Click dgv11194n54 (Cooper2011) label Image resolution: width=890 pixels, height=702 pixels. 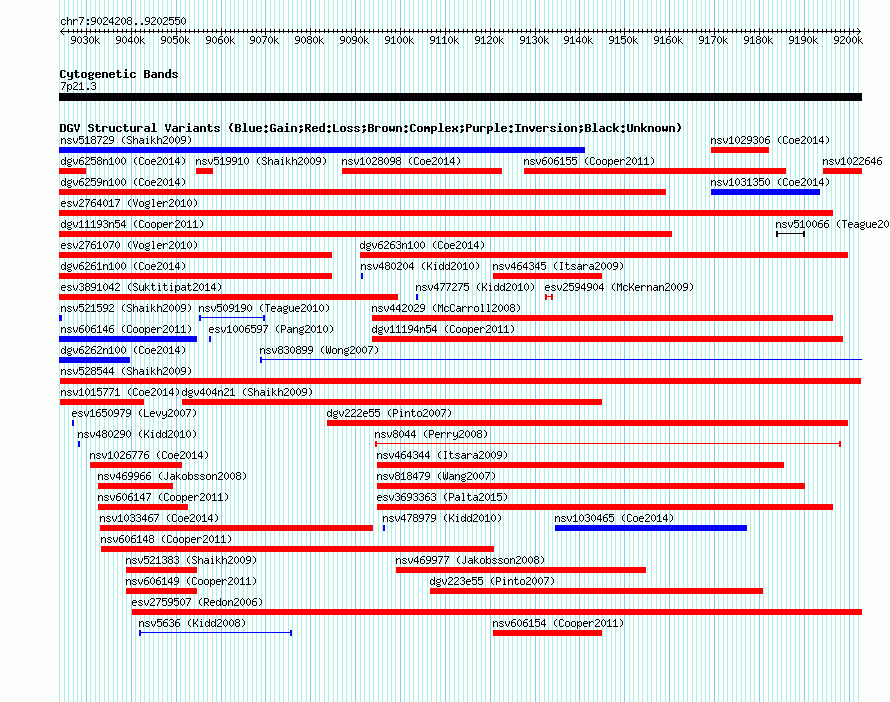[x=443, y=329]
